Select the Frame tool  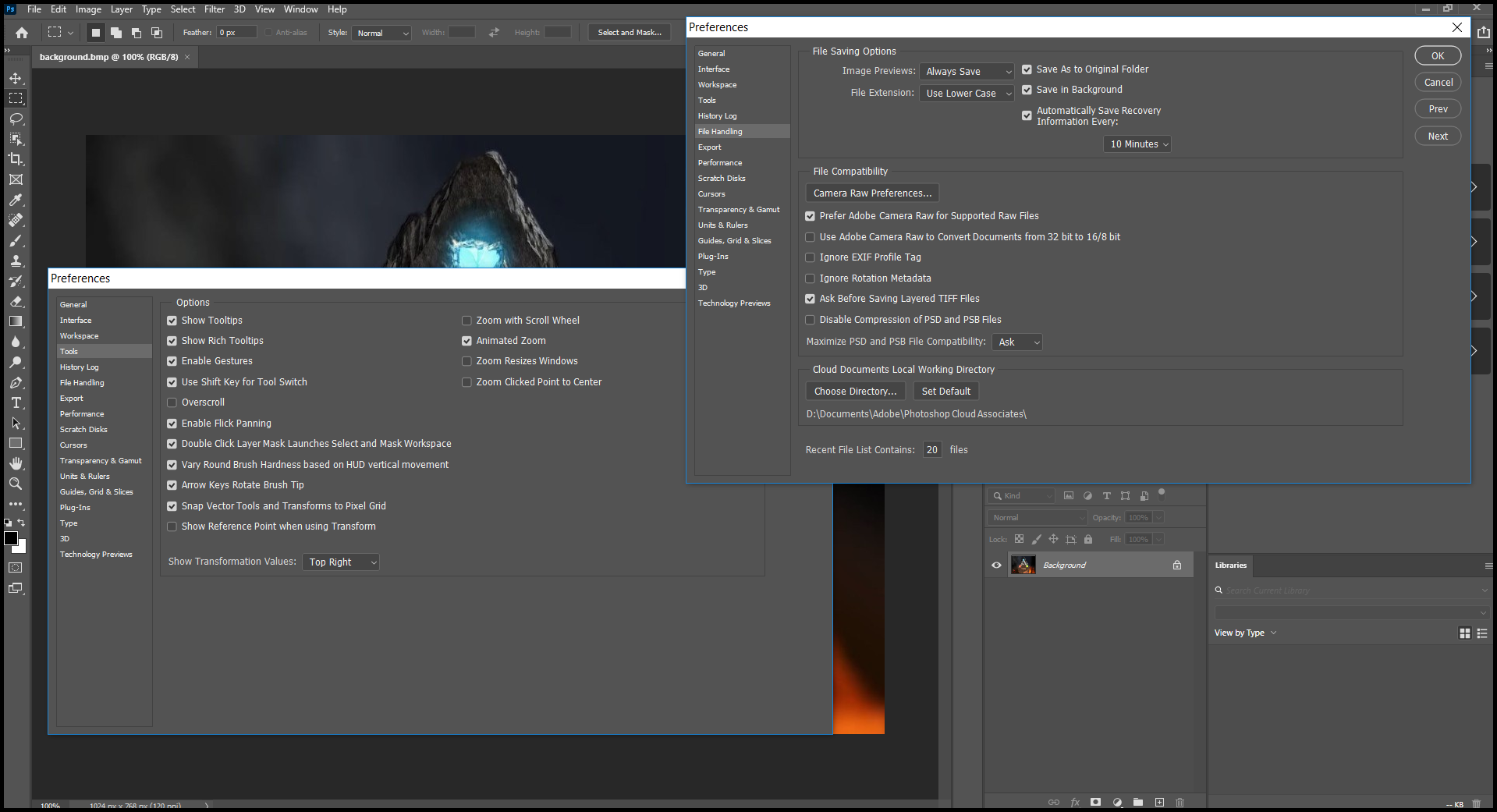(16, 179)
